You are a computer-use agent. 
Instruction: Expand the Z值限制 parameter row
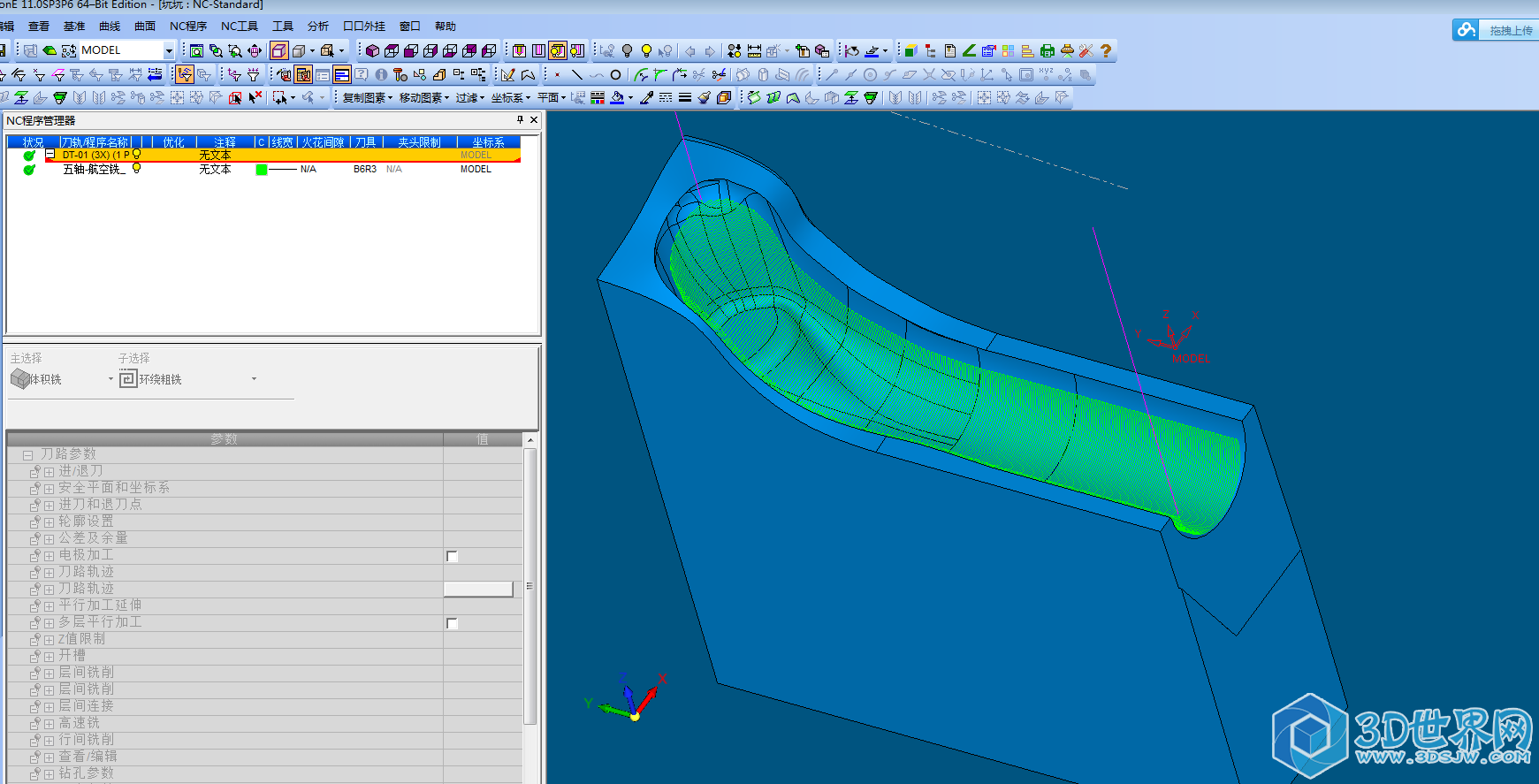pyautogui.click(x=49, y=640)
